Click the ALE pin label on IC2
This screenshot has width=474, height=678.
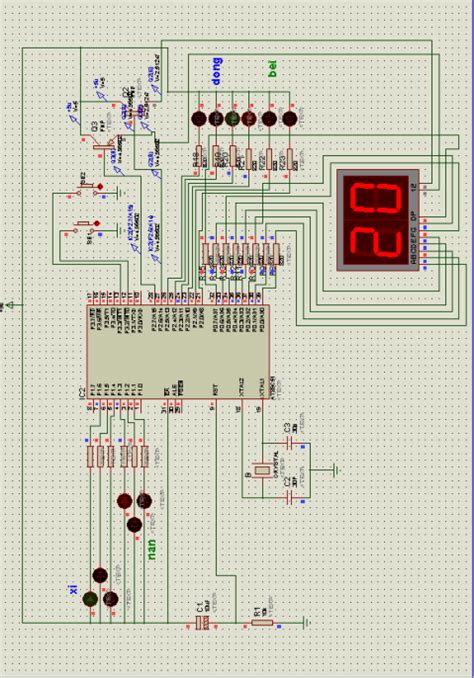click(x=175, y=388)
